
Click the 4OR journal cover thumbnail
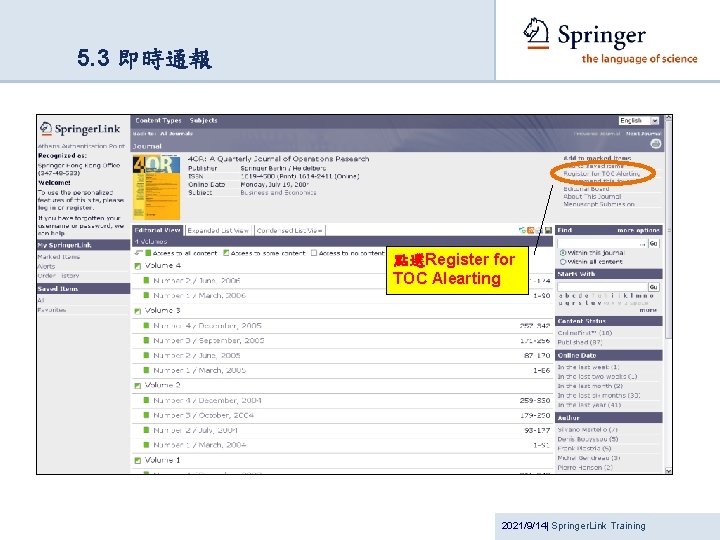pyautogui.click(x=156, y=187)
